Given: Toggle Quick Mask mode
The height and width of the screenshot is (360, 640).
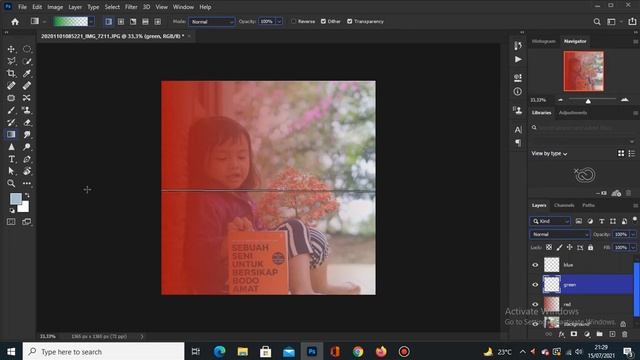Looking at the screenshot, I should 11,222.
